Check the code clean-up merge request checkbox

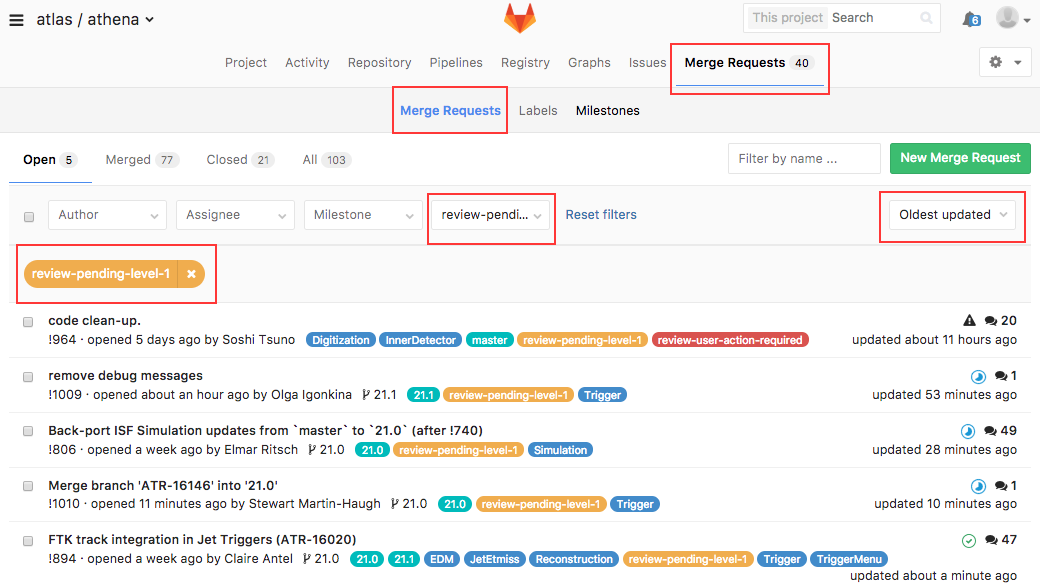[28, 322]
